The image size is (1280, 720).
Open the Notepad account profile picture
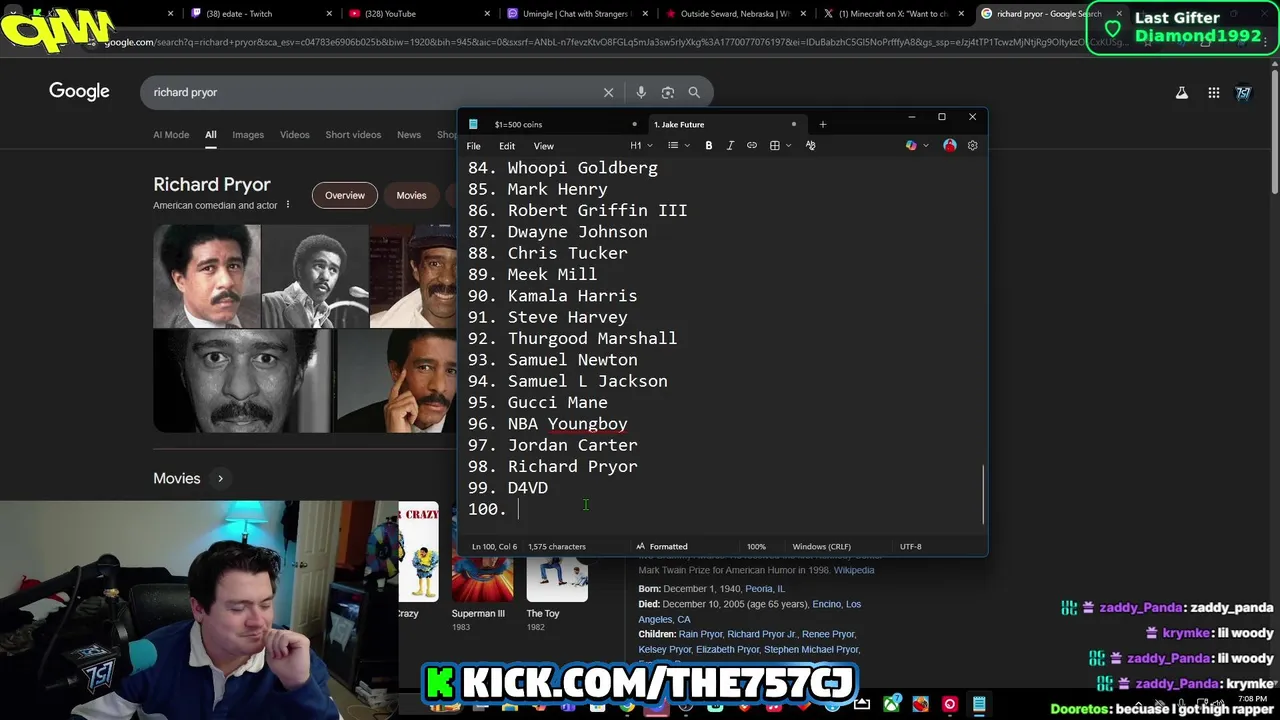pos(950,145)
